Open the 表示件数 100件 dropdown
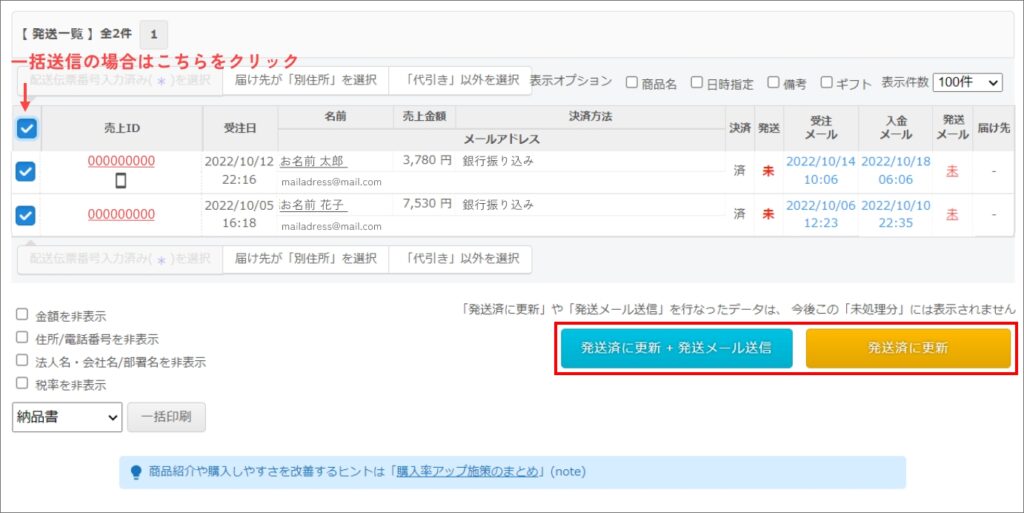Screen dimensions: 1024x513 click(966, 83)
